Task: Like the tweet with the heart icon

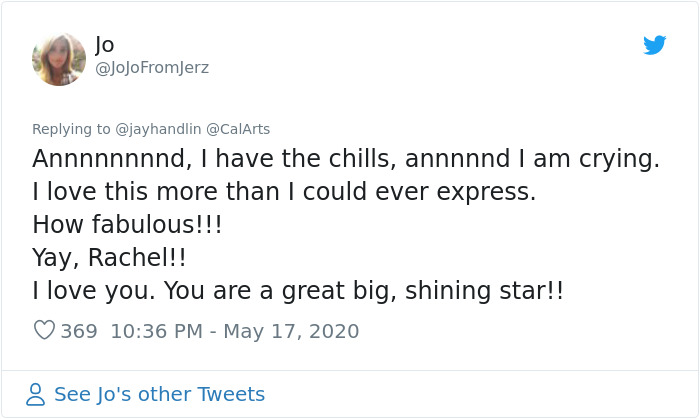Action: (x=44, y=331)
